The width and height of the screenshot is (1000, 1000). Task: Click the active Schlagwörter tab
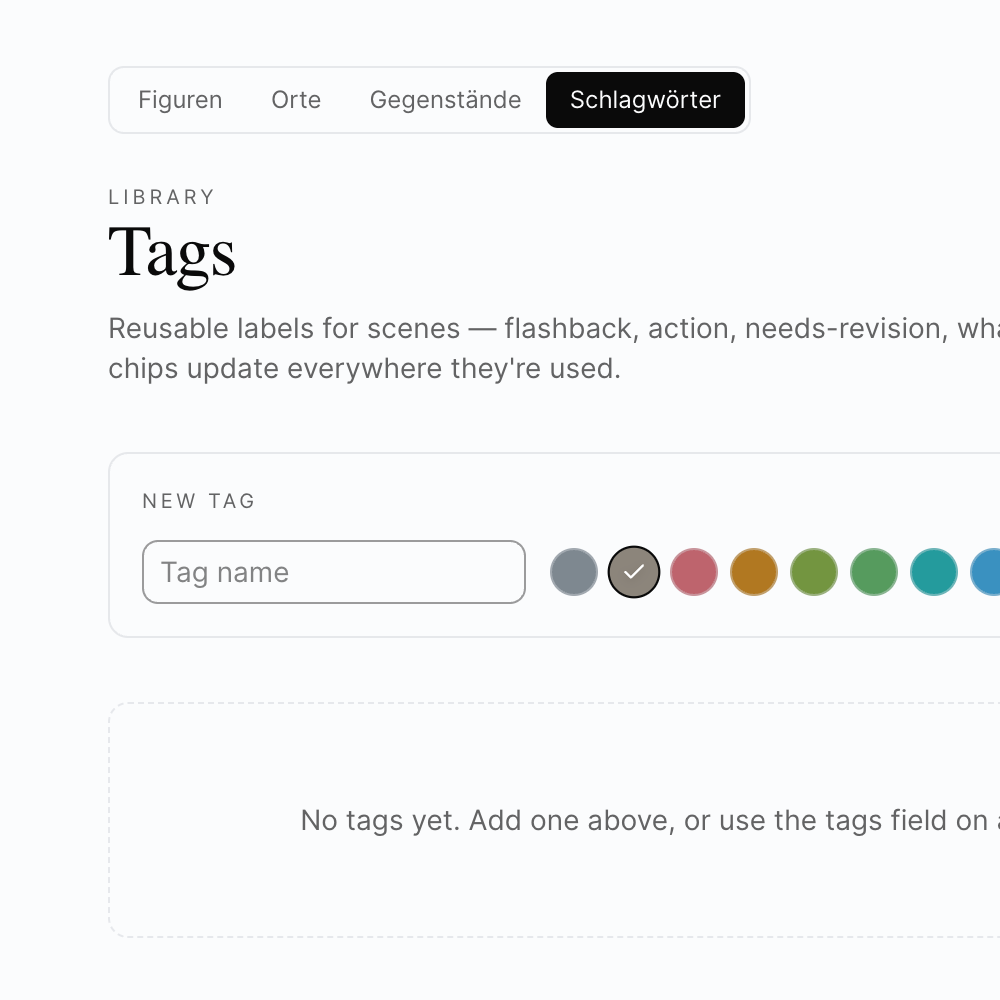point(645,100)
